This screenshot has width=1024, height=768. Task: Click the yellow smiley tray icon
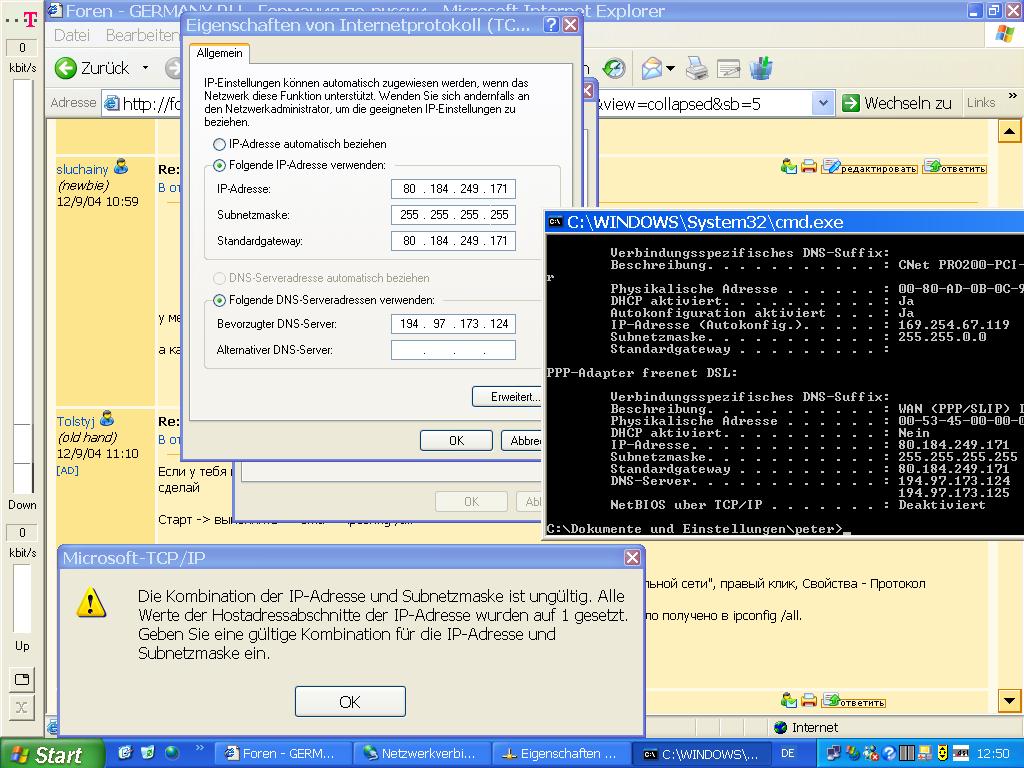(942, 754)
